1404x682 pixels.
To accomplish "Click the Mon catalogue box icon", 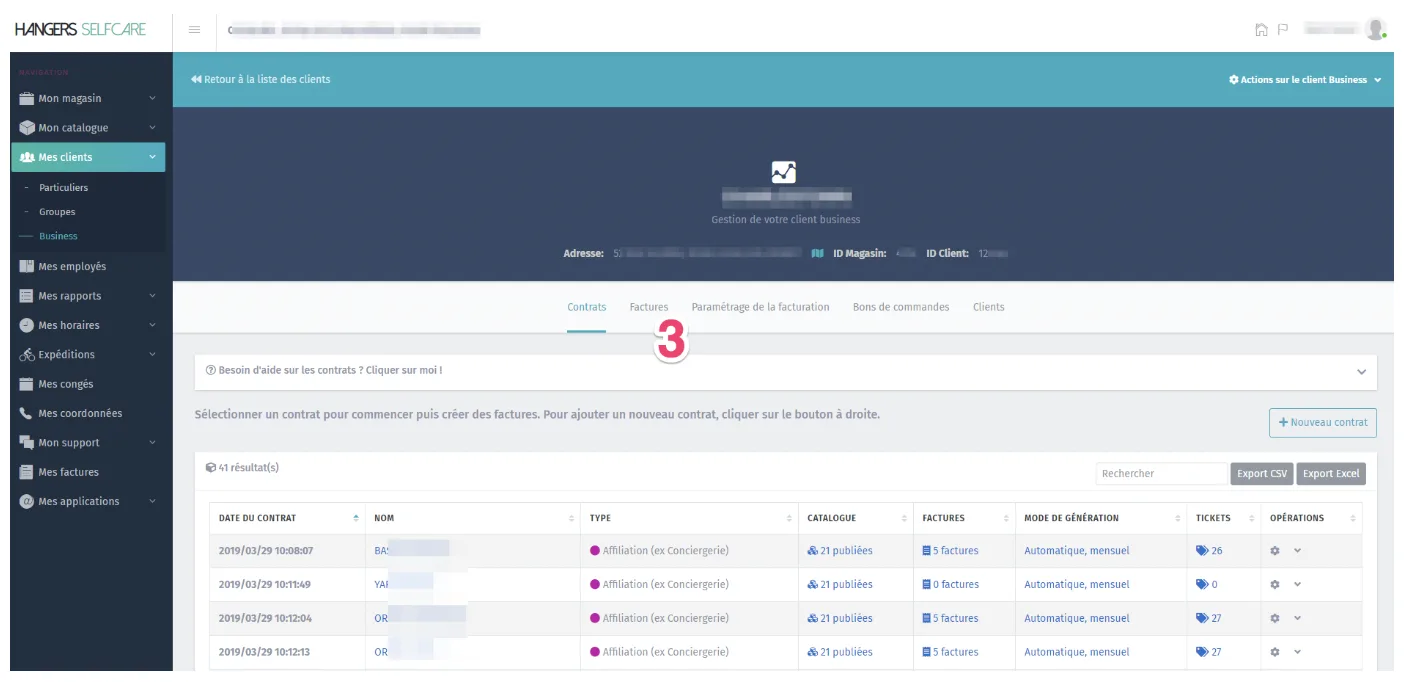I will [x=27, y=128].
